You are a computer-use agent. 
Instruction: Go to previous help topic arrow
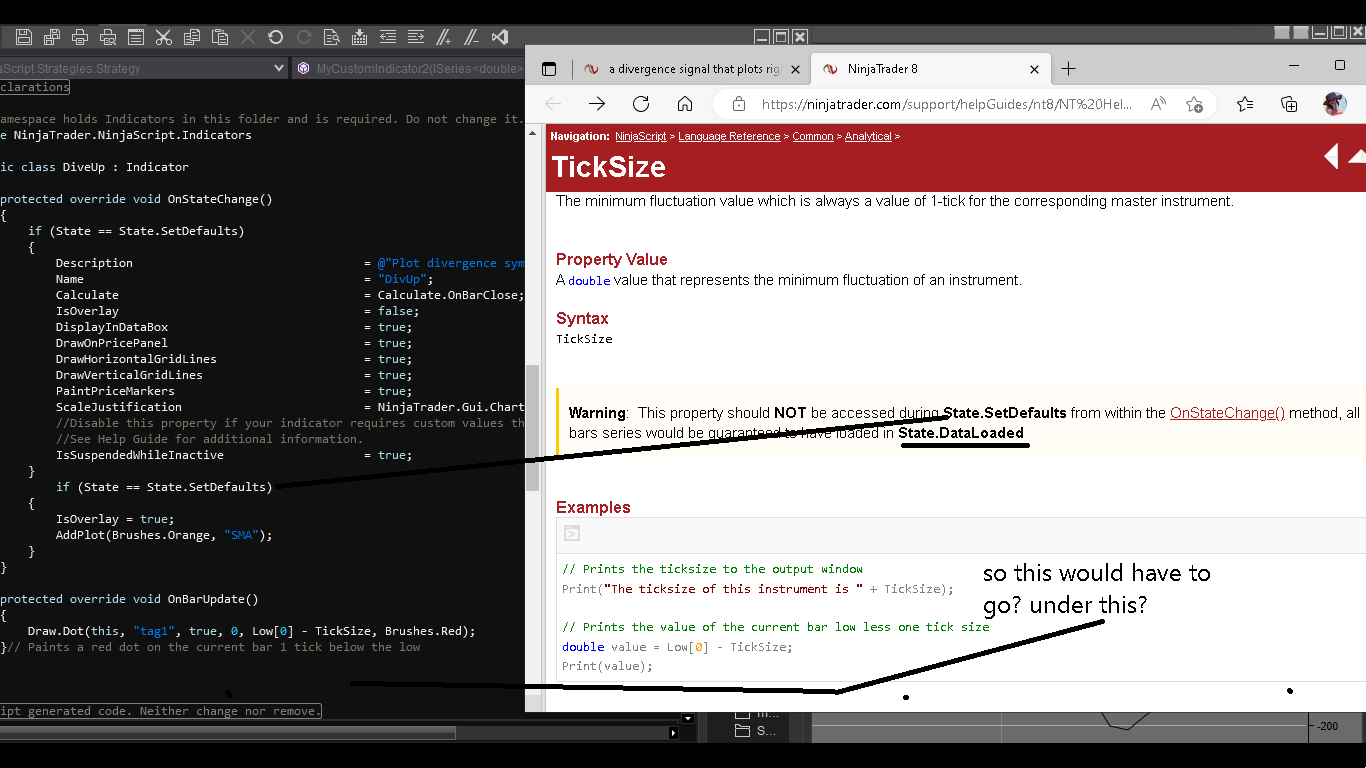tap(1331, 156)
